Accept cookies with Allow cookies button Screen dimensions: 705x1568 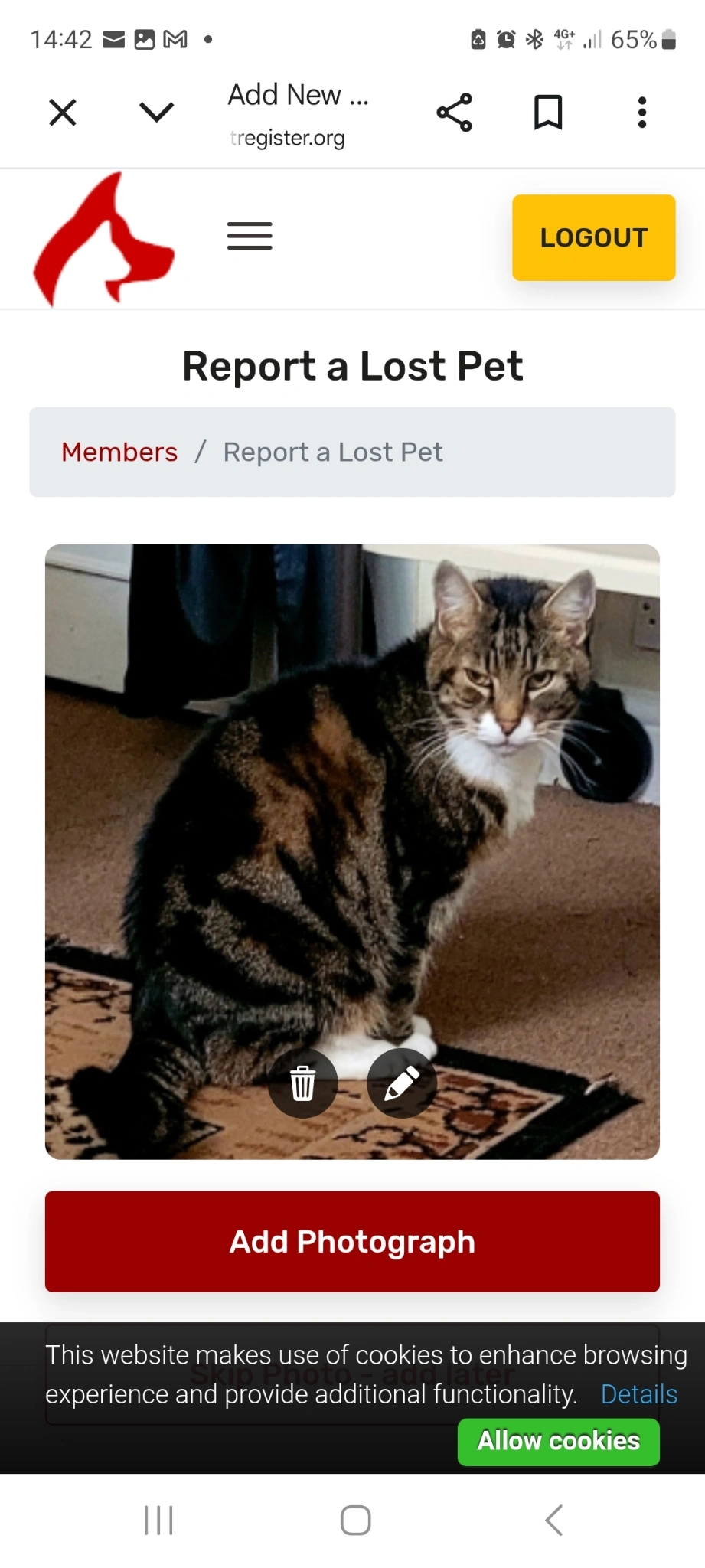pos(559,1442)
